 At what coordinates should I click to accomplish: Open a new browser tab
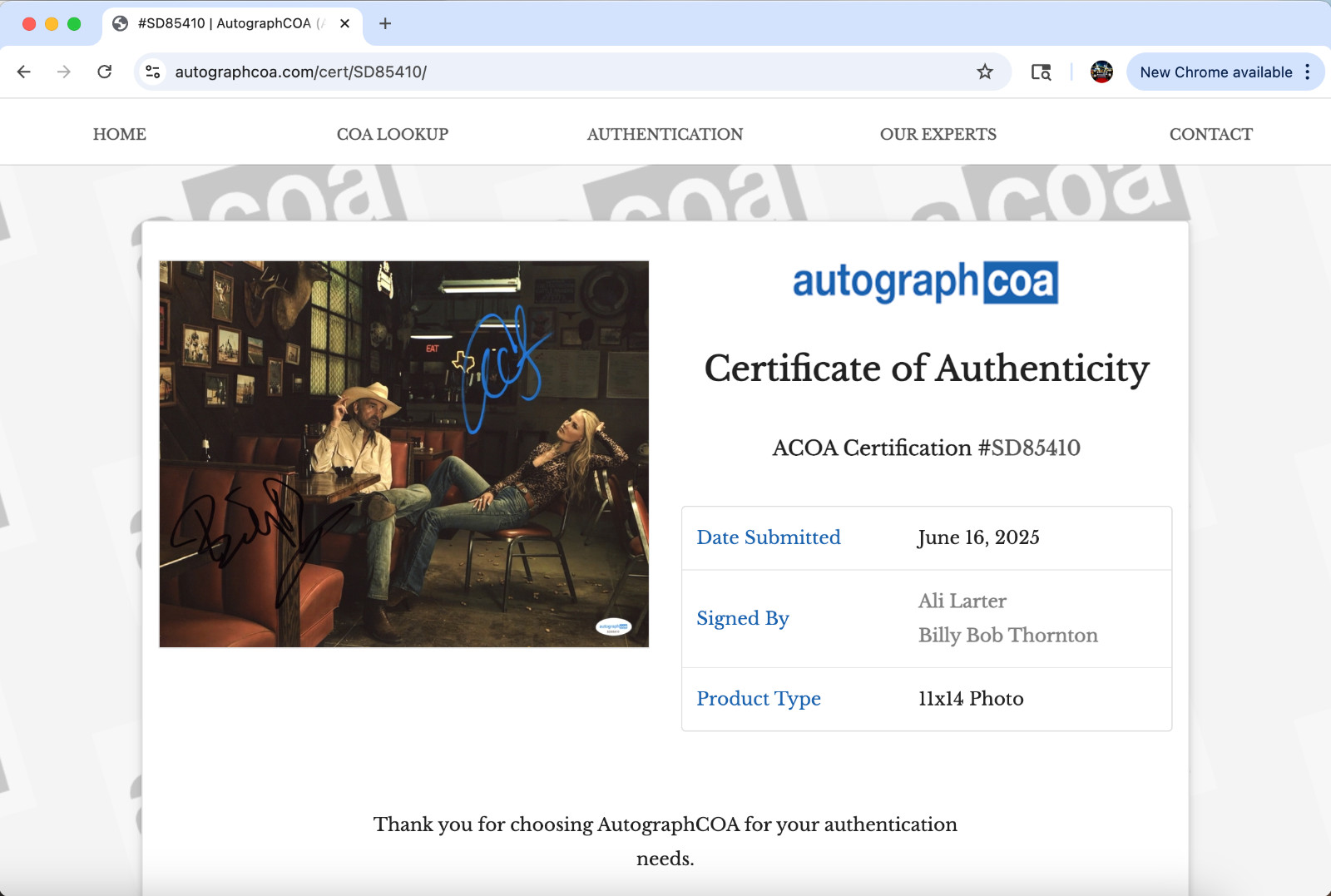coord(384,23)
